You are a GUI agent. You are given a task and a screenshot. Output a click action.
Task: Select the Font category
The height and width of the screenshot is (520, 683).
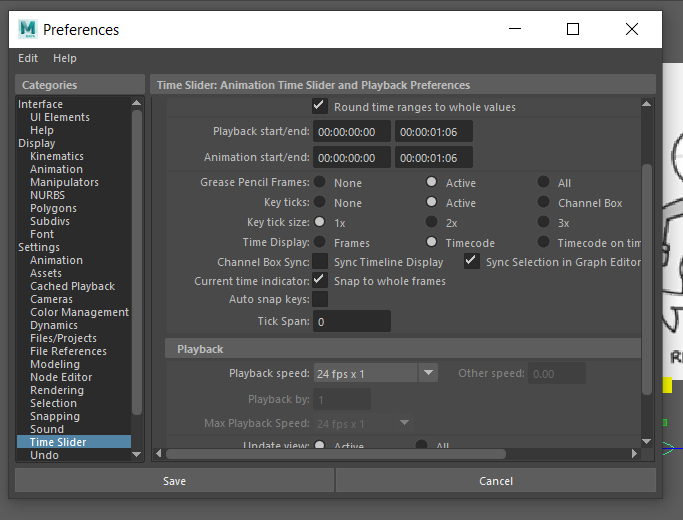(x=42, y=234)
